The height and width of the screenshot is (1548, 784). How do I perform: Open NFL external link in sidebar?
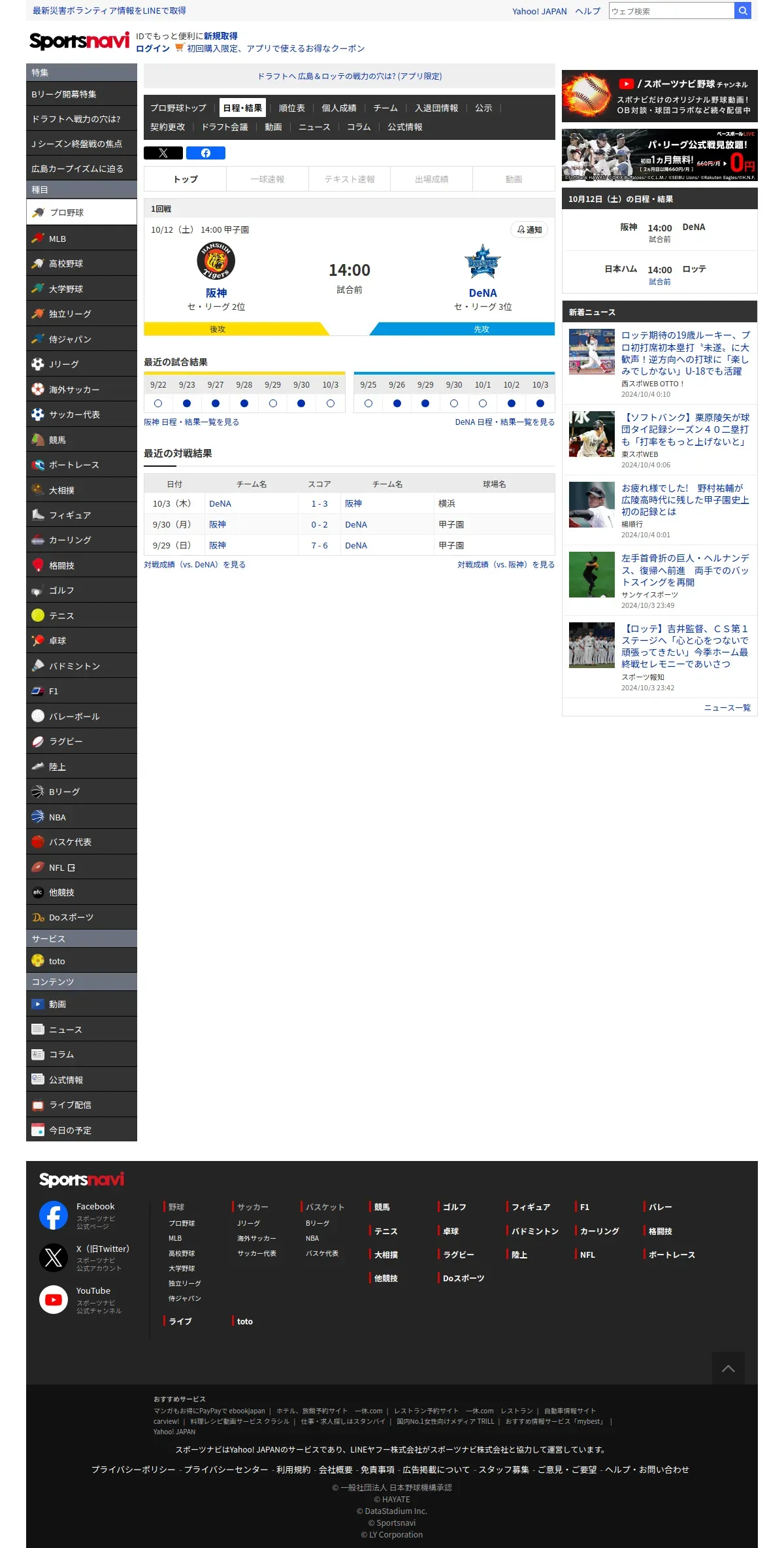click(x=82, y=867)
